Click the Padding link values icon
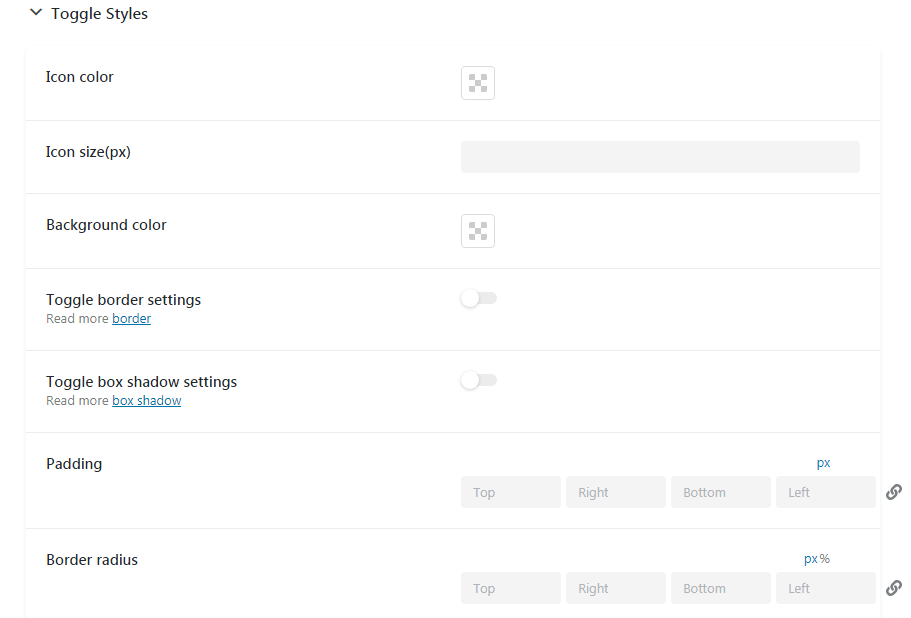The height and width of the screenshot is (618, 911). click(x=894, y=492)
